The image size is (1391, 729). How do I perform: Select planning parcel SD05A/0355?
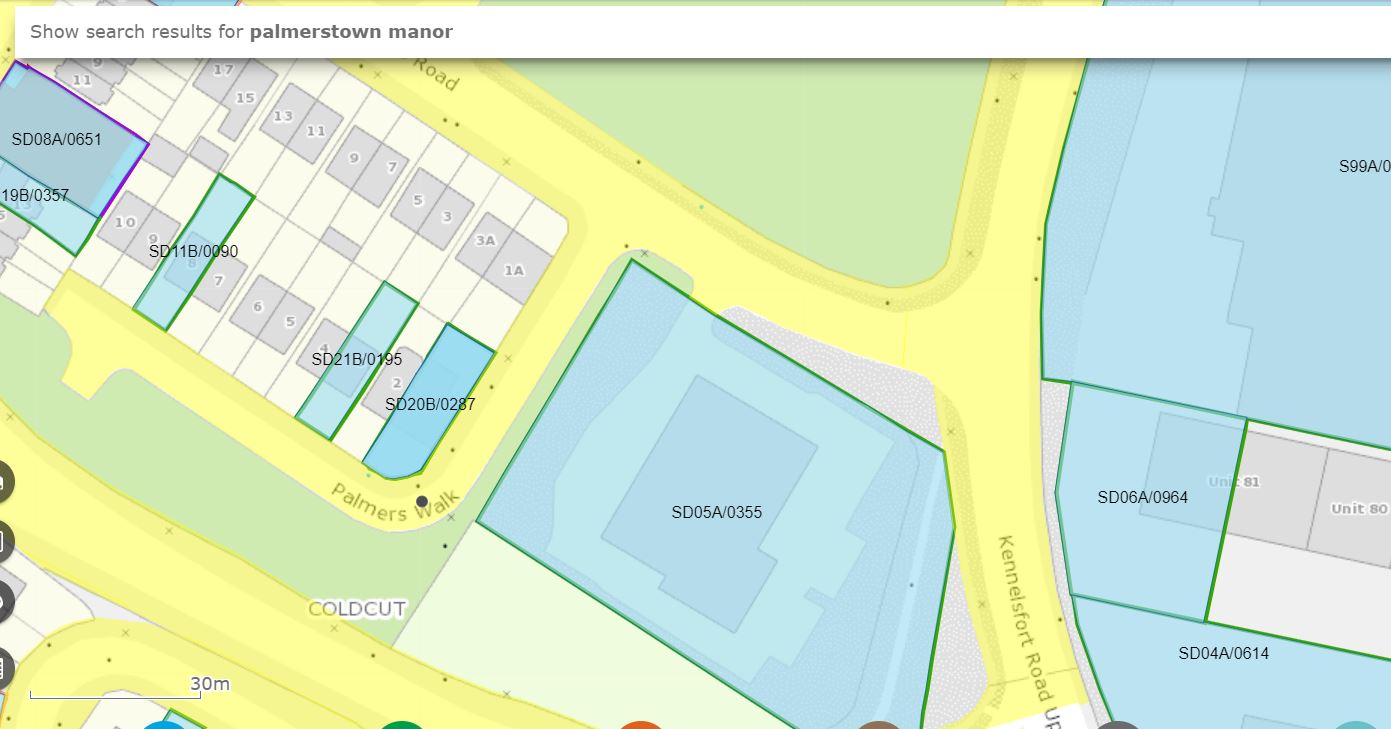[716, 512]
